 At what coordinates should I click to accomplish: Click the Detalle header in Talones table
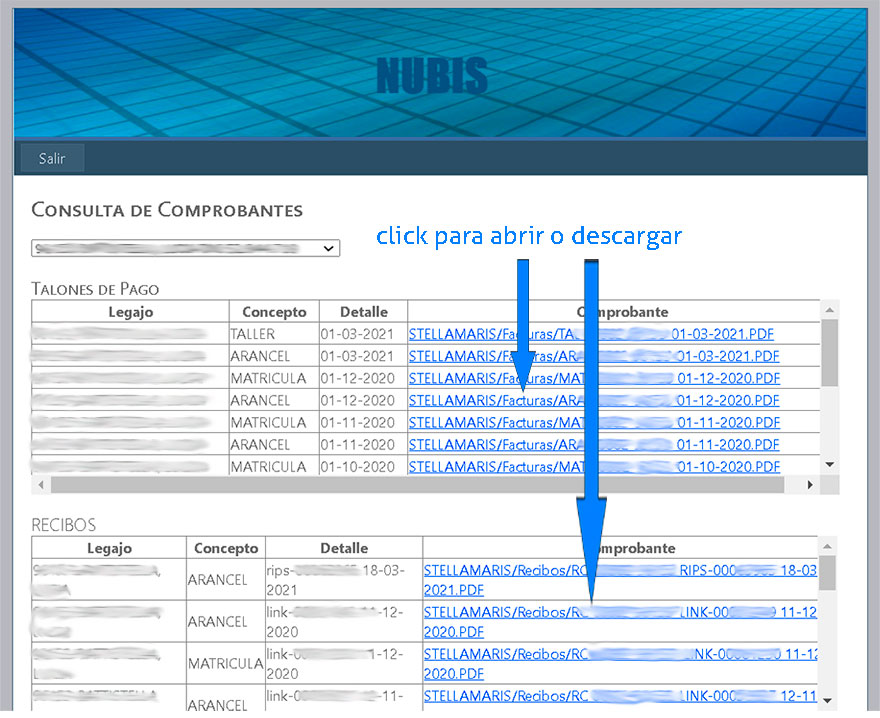[364, 312]
